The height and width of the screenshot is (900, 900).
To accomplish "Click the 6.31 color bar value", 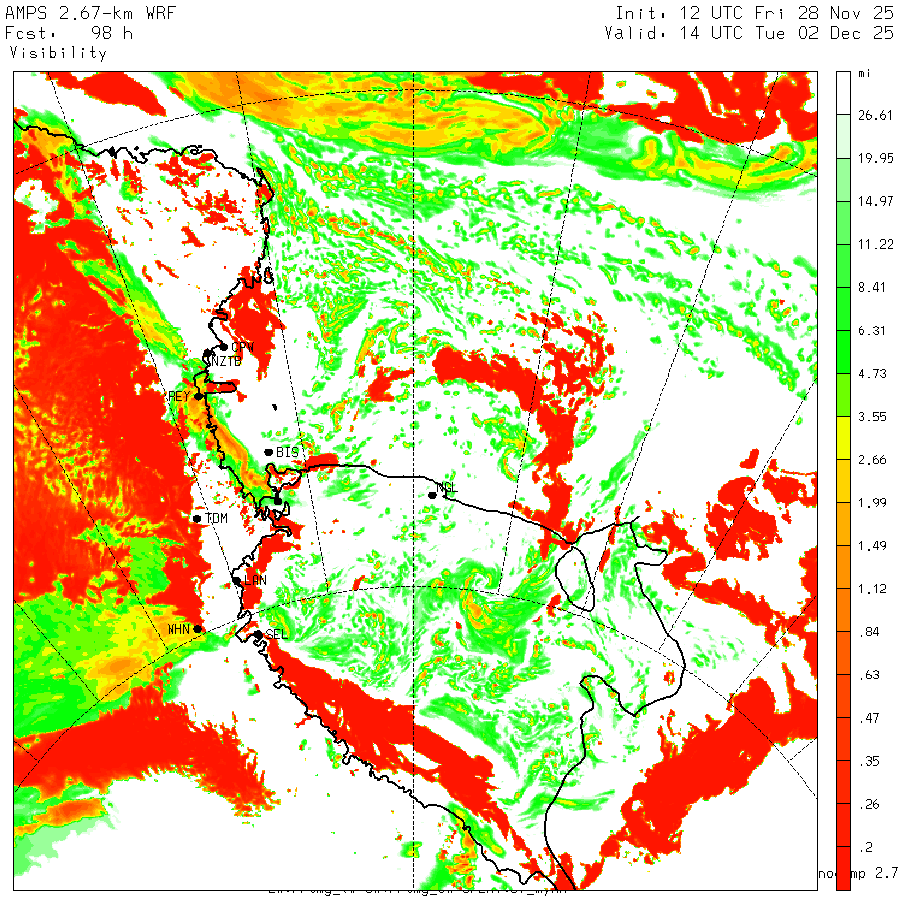I will click(x=872, y=331).
